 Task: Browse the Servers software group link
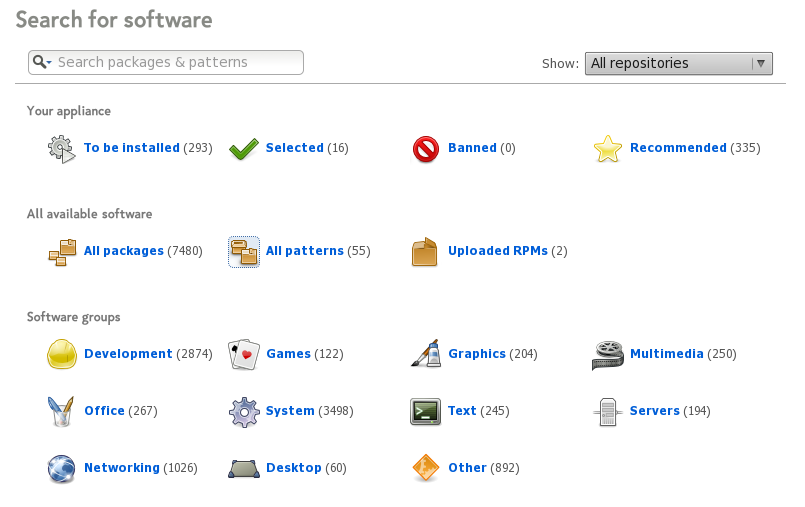pos(655,411)
